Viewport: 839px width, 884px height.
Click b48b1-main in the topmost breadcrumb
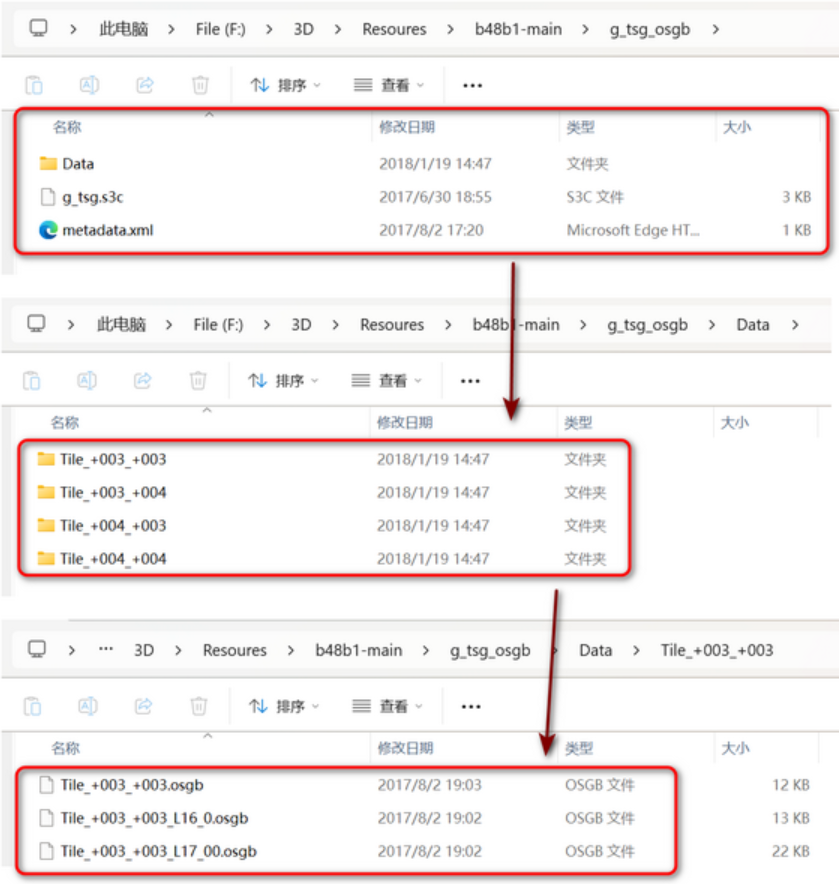coord(518,29)
